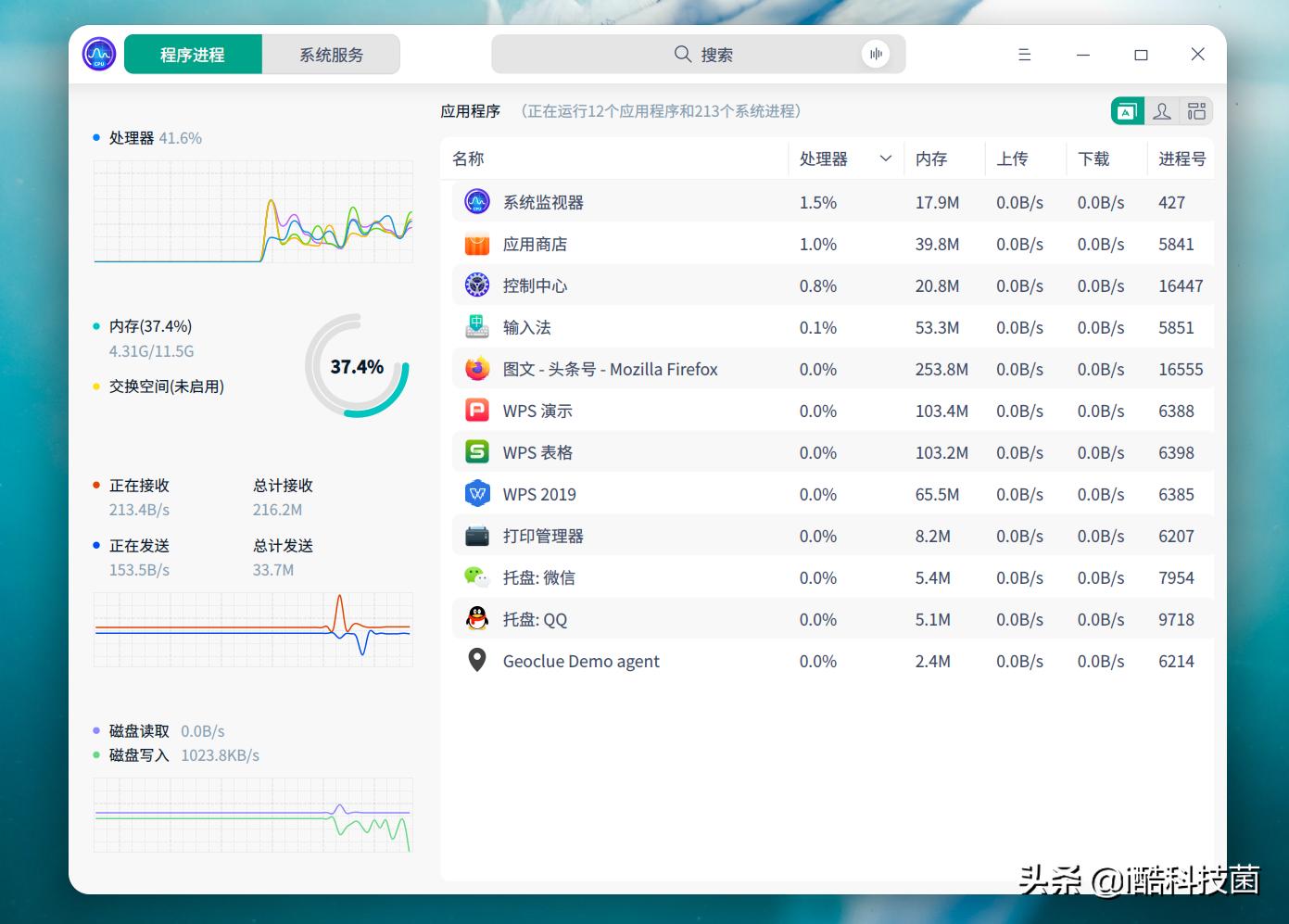
Task: Click the System Monitor logo in title bar
Action: pyautogui.click(x=98, y=53)
